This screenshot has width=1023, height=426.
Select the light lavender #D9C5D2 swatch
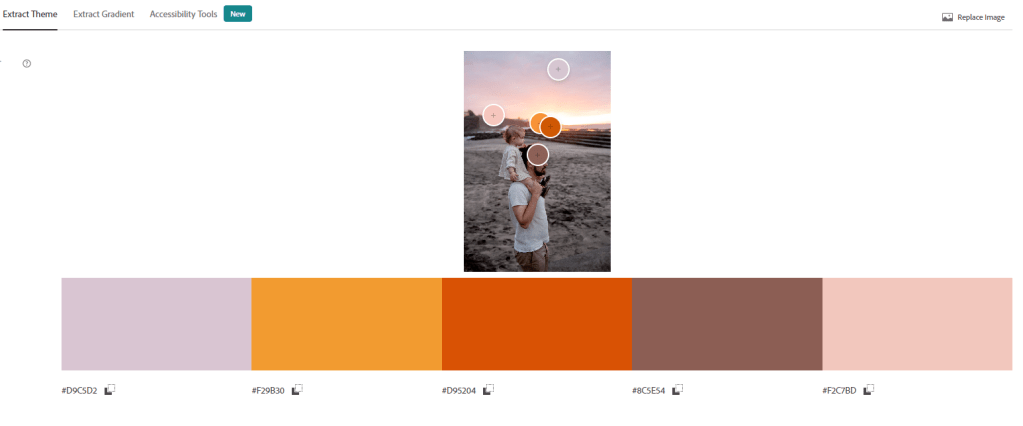[157, 324]
